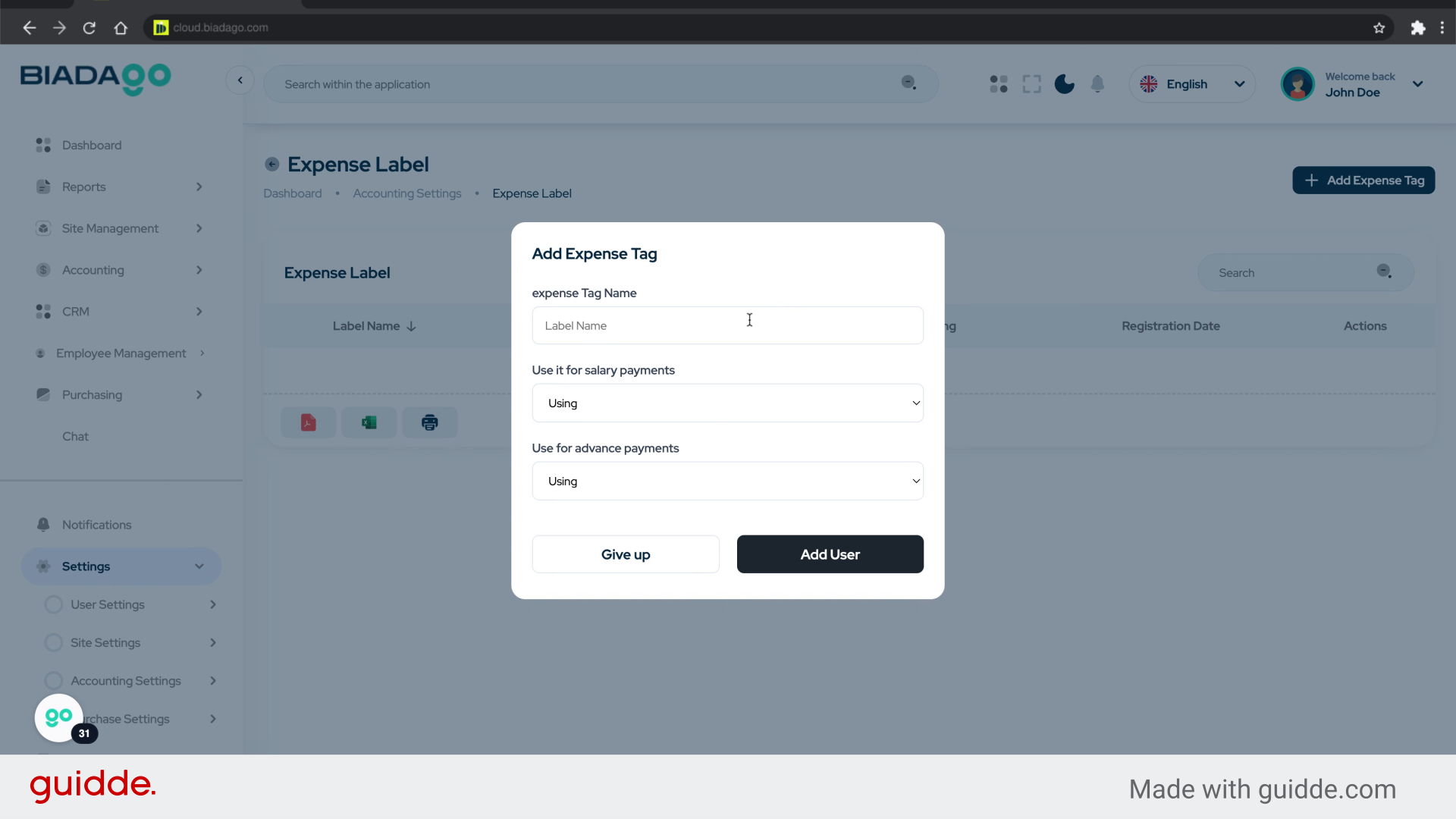
Task: Click the Excel export icon
Action: (x=369, y=422)
